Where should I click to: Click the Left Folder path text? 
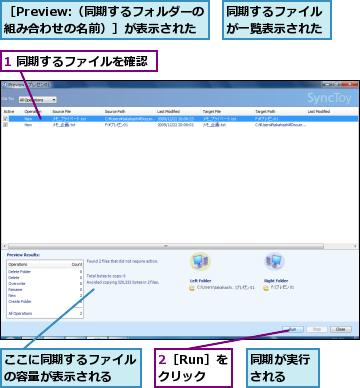click(225, 287)
